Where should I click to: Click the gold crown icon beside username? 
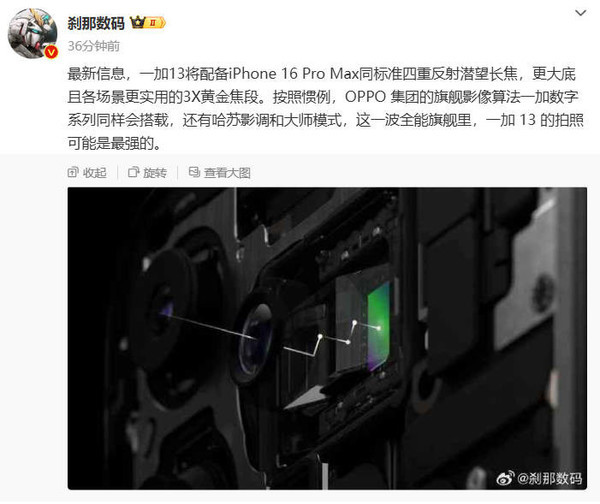pos(137,23)
